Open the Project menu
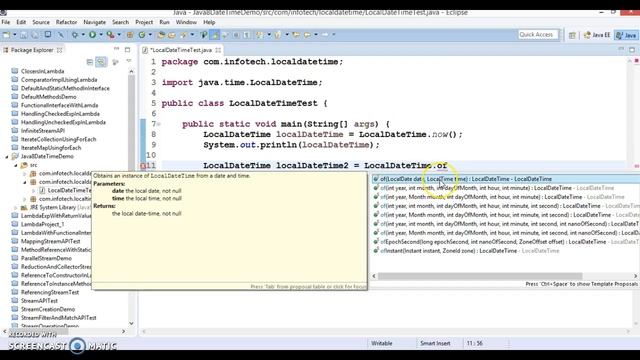The image size is (640, 360). tap(144, 22)
